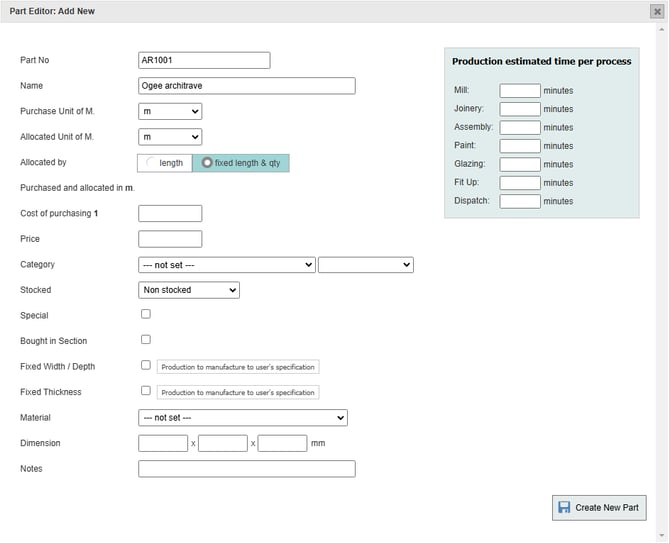Click the Create New Part button
The width and height of the screenshot is (670, 544).
tap(599, 507)
